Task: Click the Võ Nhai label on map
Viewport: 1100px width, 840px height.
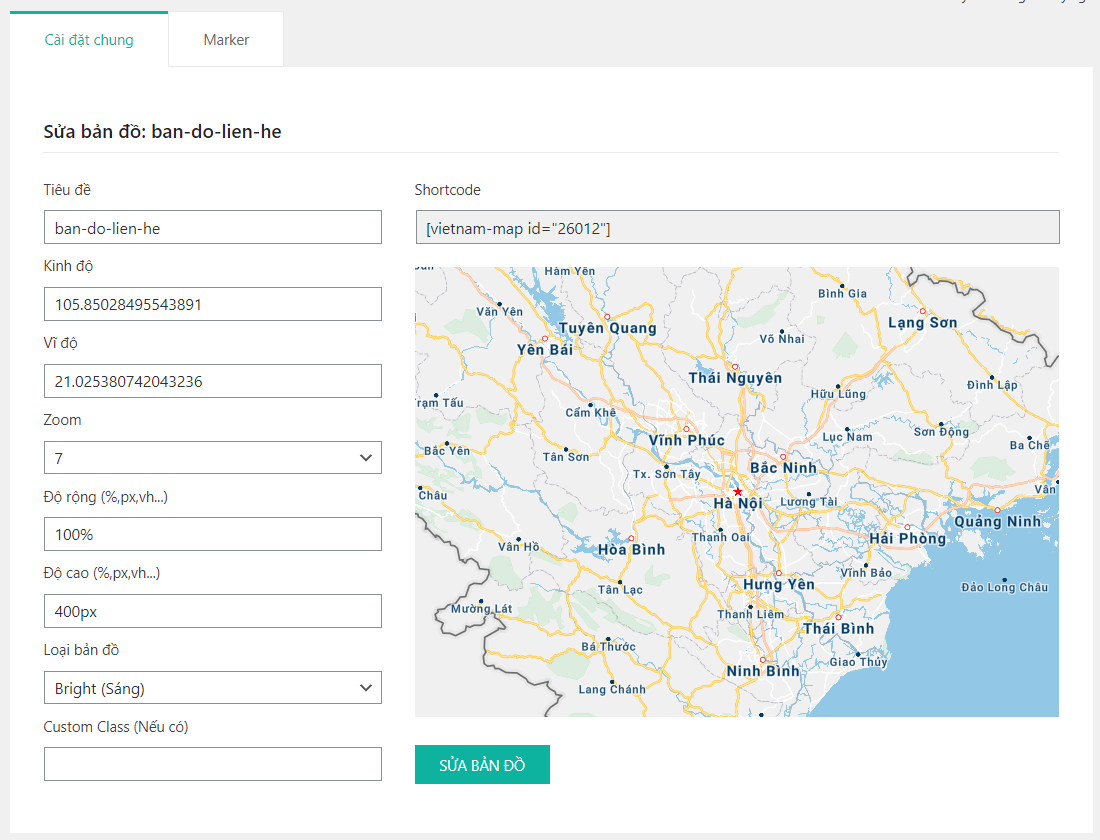Action: (782, 339)
